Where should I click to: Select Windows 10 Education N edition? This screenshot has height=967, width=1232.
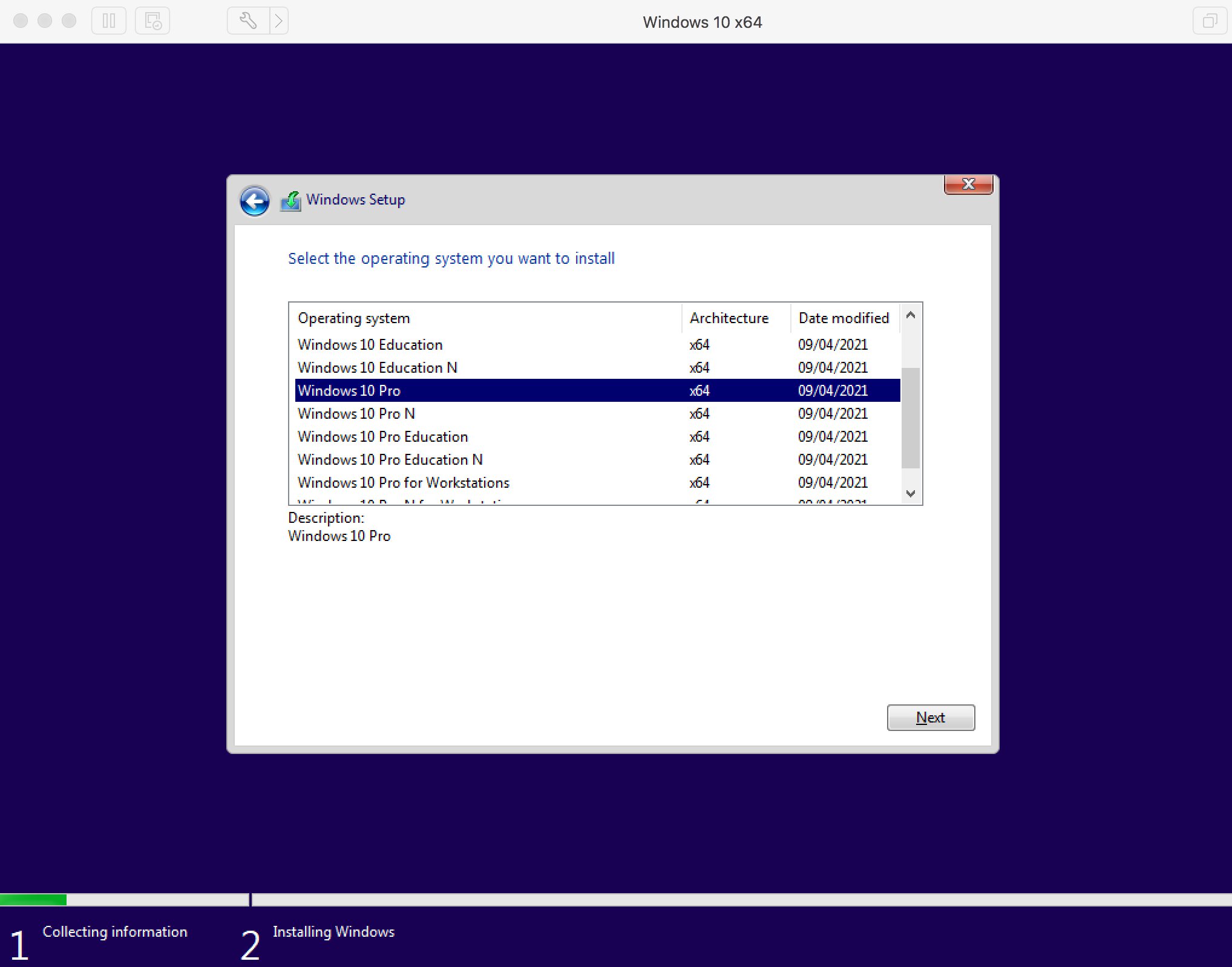click(597, 367)
